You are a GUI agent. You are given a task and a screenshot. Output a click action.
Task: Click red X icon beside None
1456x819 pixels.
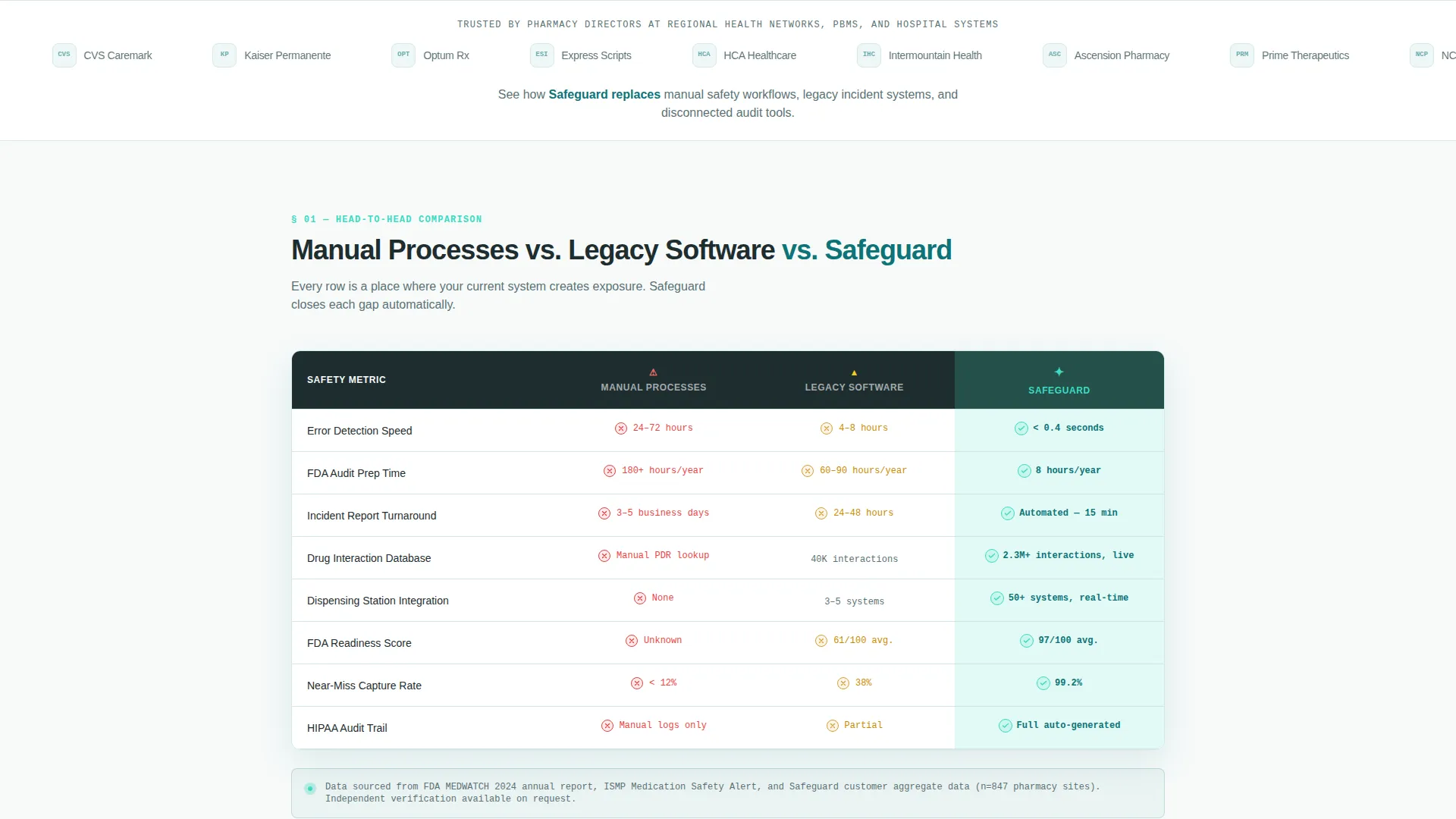640,598
